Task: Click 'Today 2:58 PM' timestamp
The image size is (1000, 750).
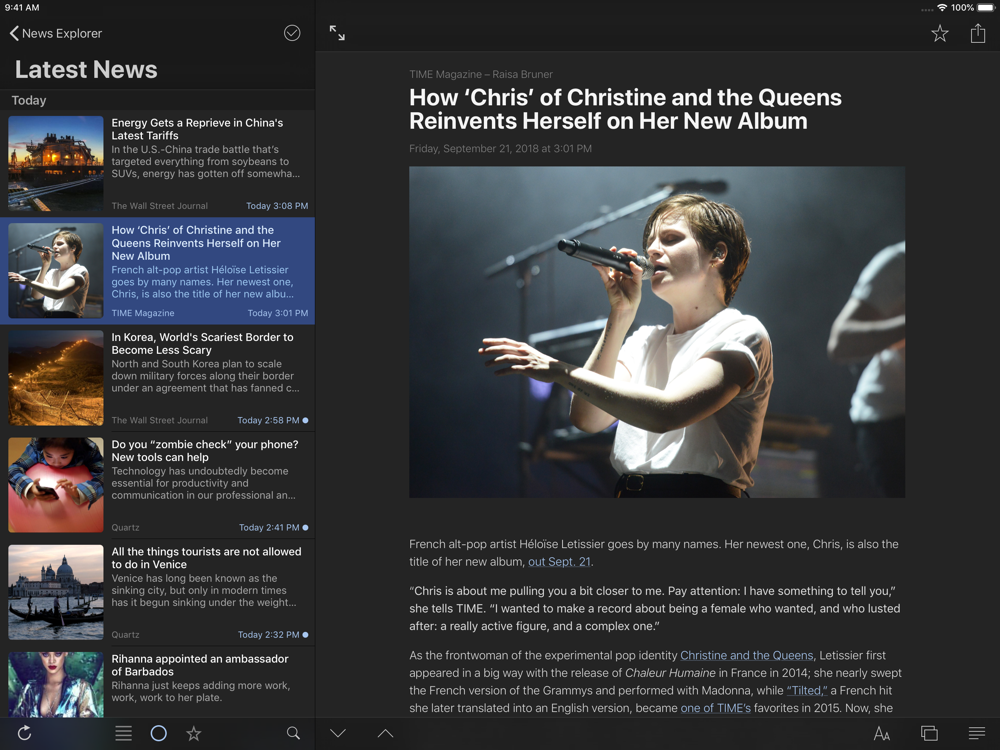Action: coord(268,420)
